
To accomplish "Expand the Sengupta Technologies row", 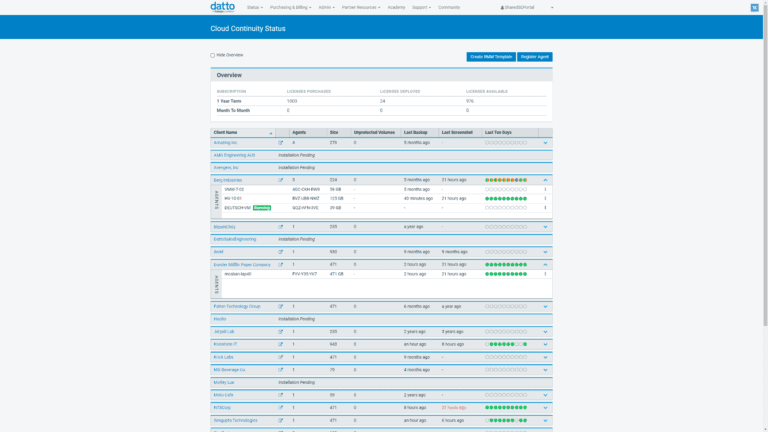I will (x=545, y=421).
